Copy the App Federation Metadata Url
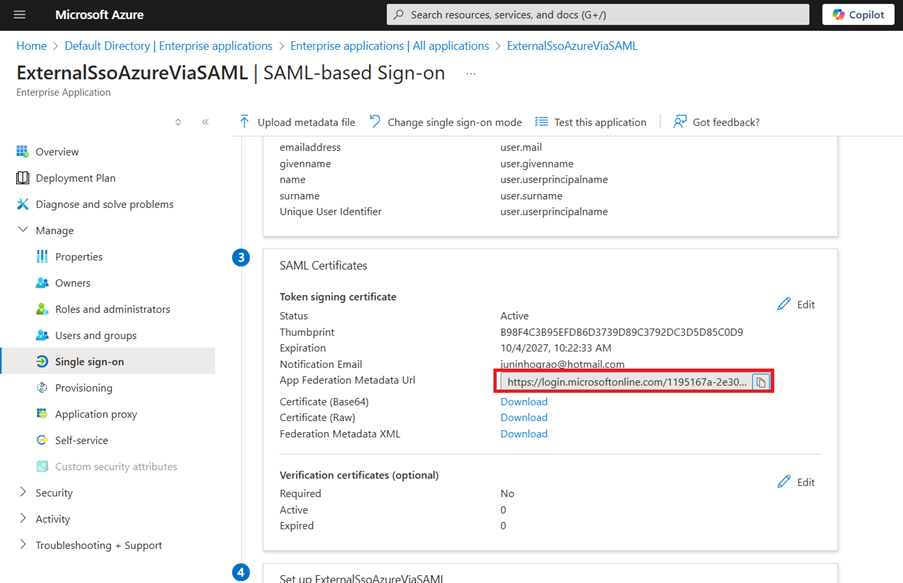 (x=761, y=382)
